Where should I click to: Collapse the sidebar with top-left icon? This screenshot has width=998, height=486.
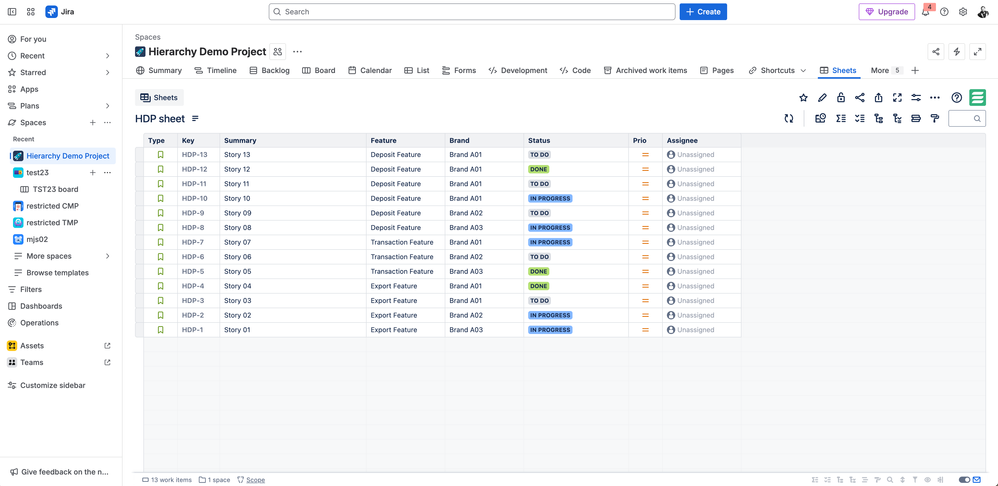pos(12,11)
